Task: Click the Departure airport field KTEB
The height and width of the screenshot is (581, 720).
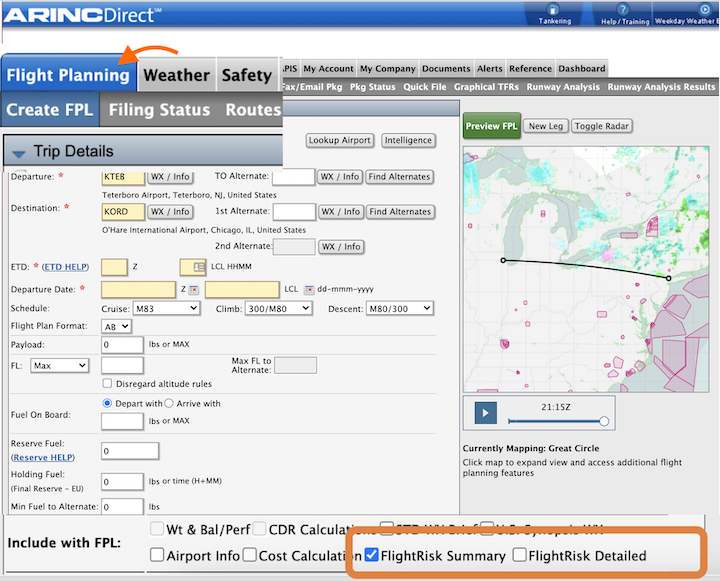Action: 123,176
